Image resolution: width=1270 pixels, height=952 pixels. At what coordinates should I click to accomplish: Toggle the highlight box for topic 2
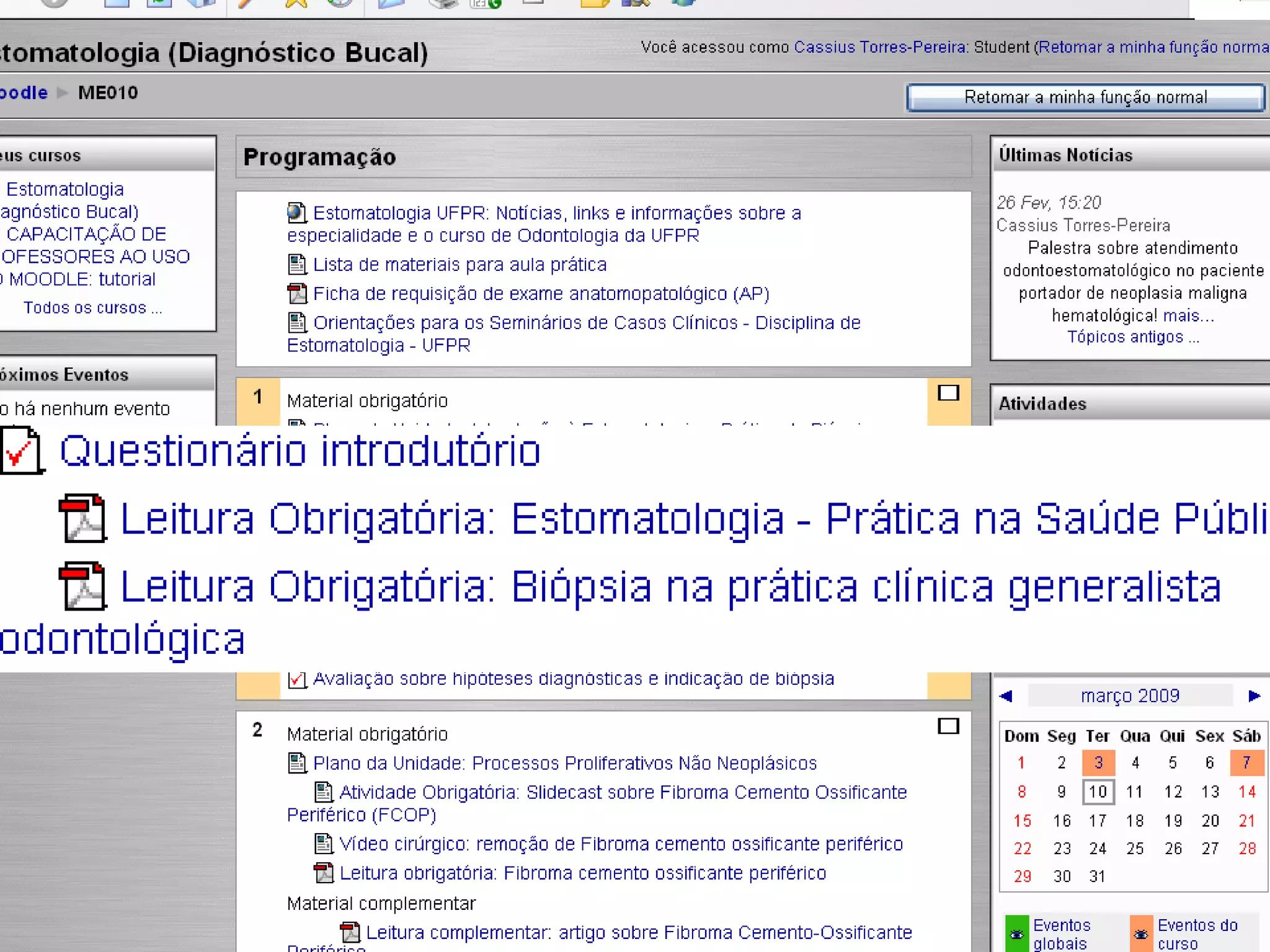click(948, 726)
